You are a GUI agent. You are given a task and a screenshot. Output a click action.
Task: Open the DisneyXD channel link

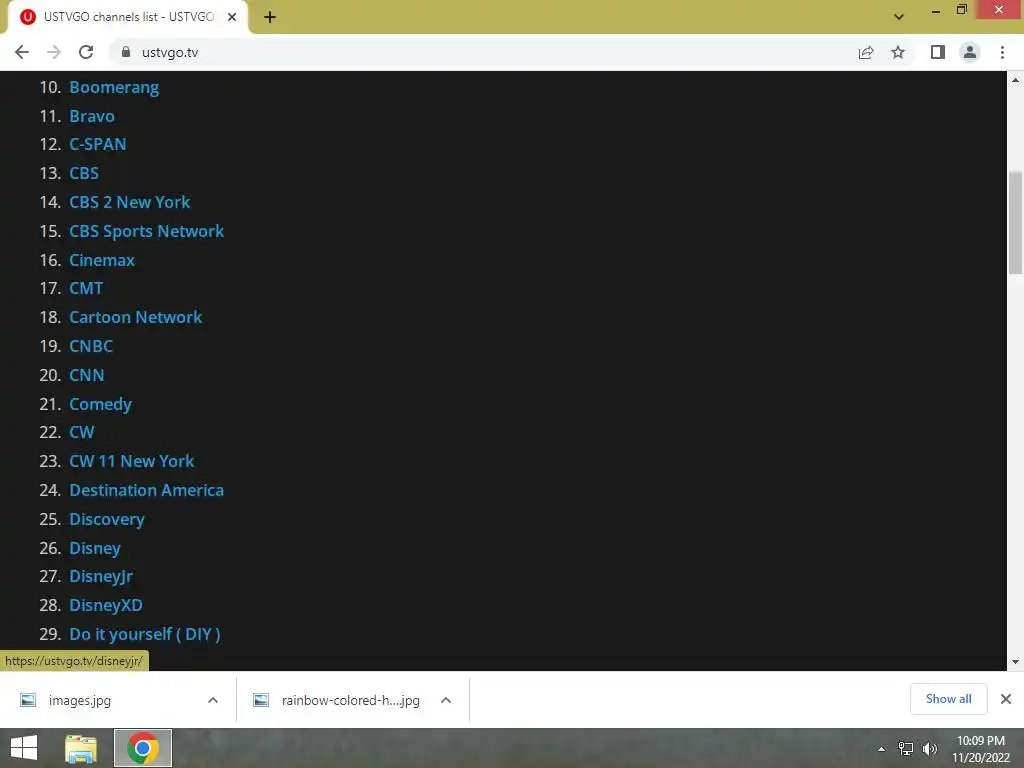point(106,605)
